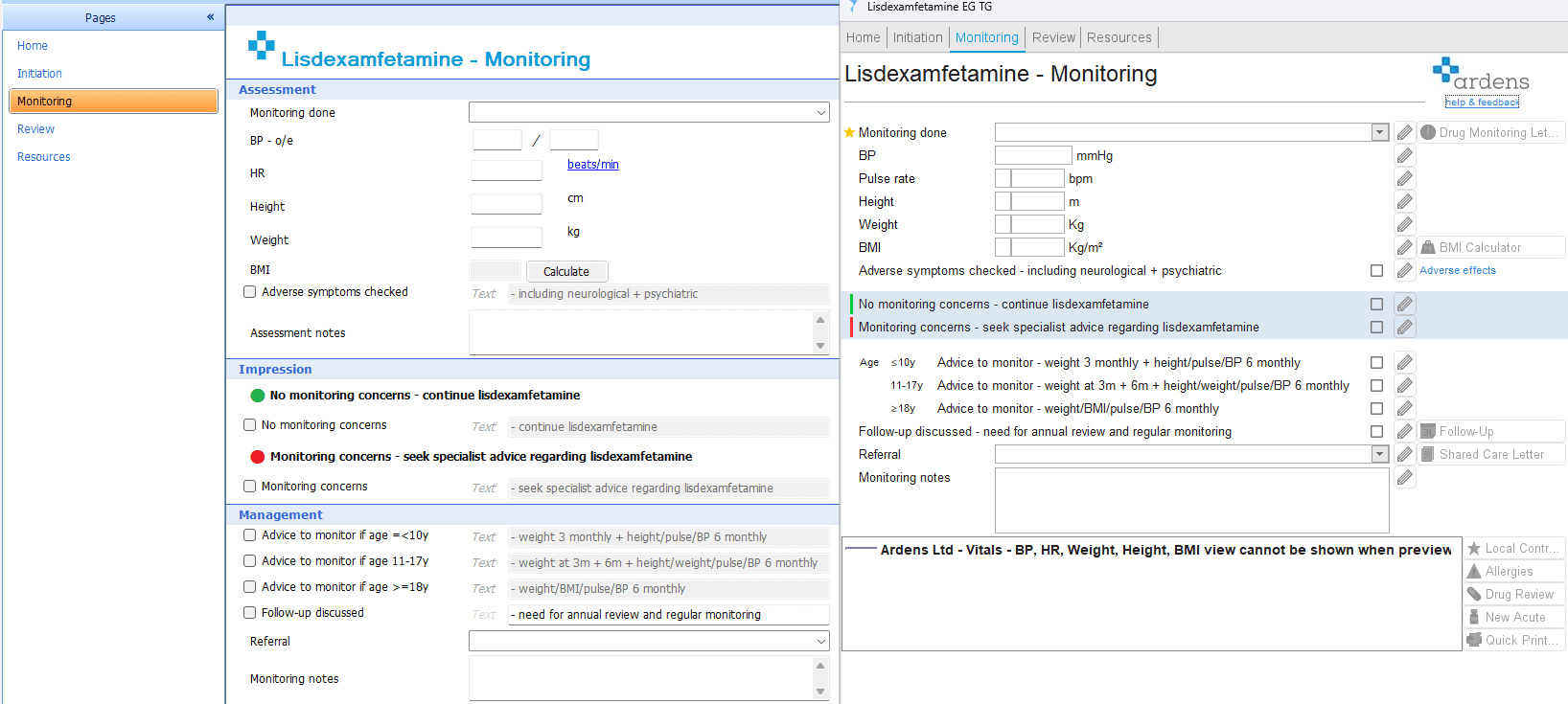Viewport: 1568px width, 704px height.
Task: Tick No monitoring concerns - continue lisdexamfetamine checkbox
Action: click(x=1376, y=304)
